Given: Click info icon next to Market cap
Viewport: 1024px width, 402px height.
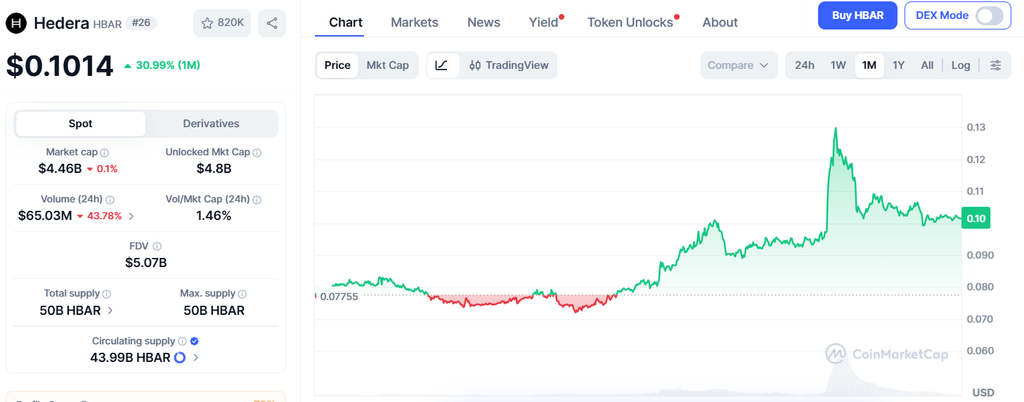Looking at the screenshot, I should 104,153.
